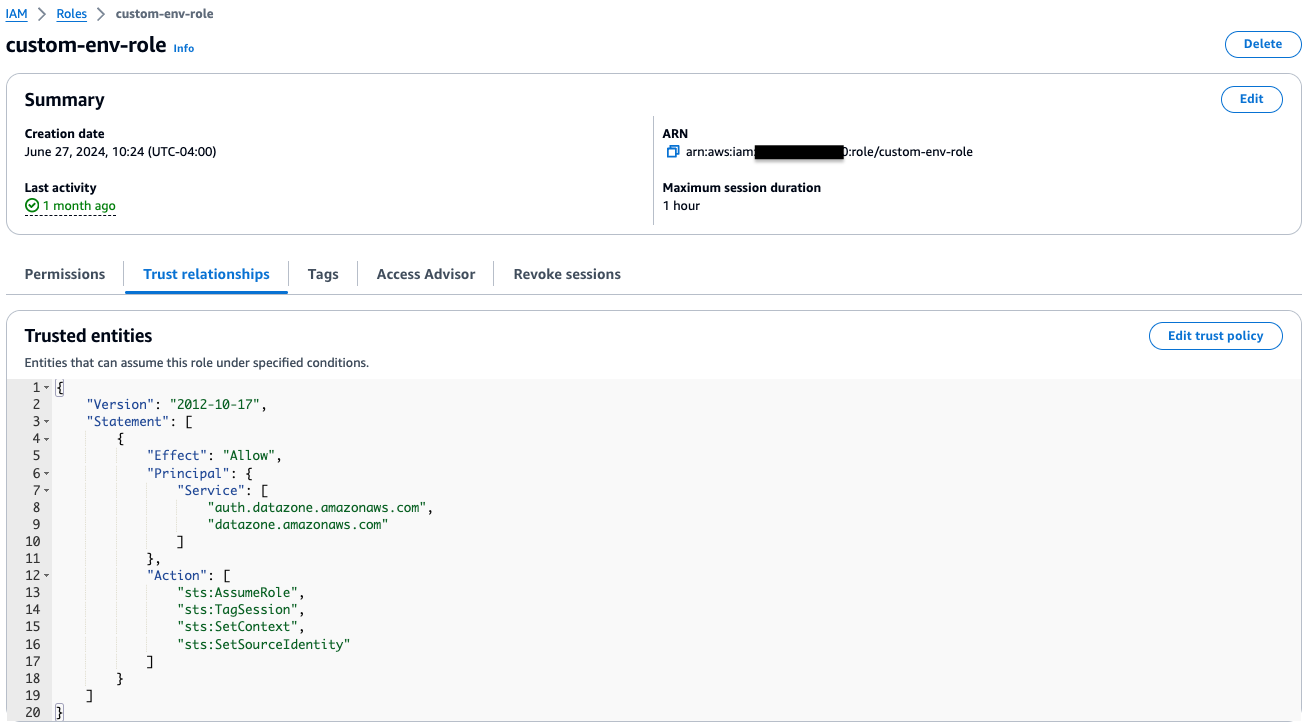Collapse the Statement array fold on line 3

pos(46,422)
